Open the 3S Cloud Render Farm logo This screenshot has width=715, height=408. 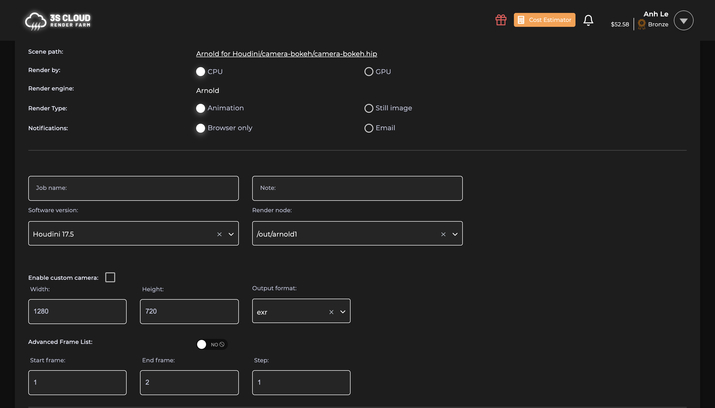tap(58, 21)
